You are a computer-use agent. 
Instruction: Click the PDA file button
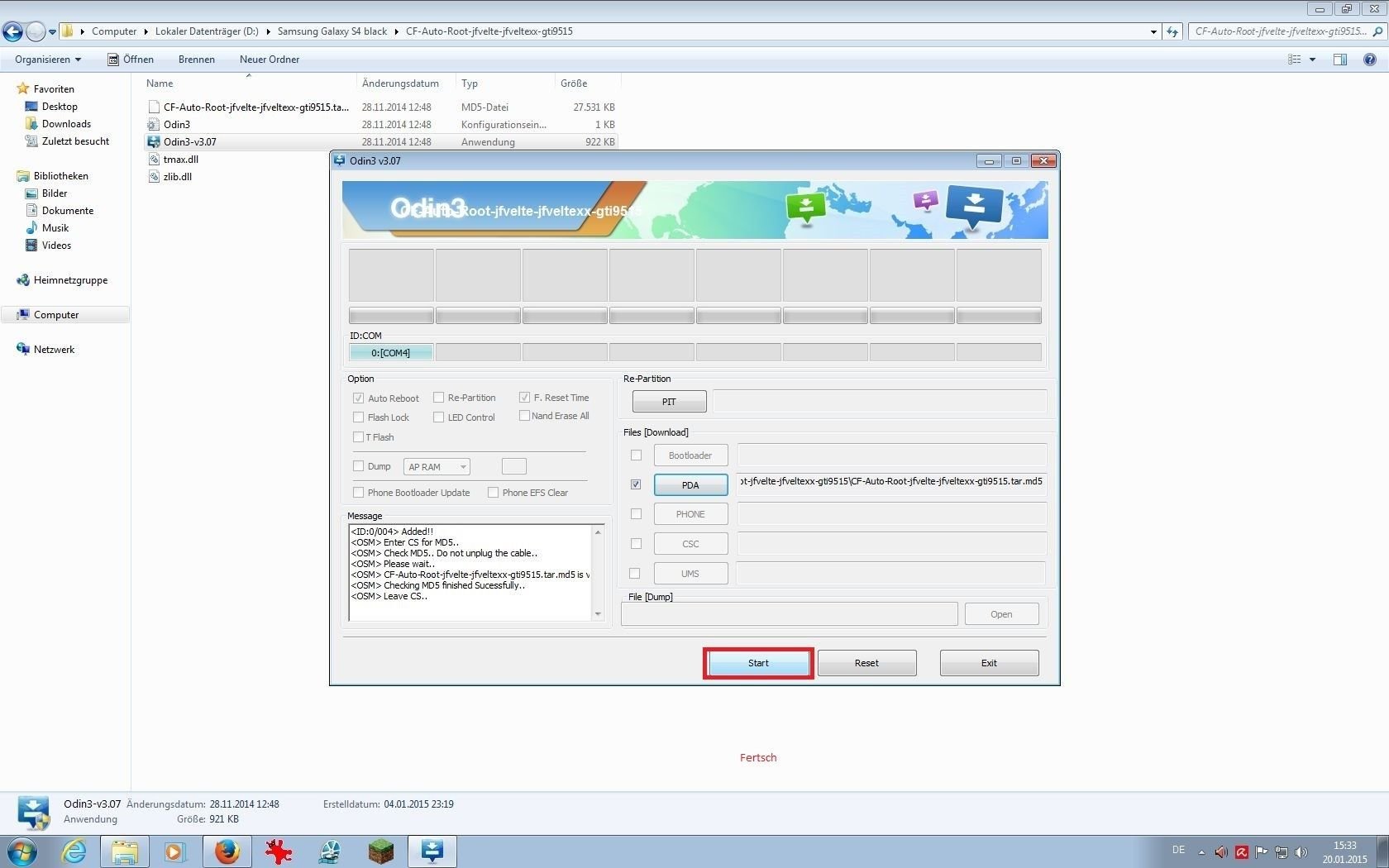coord(690,485)
